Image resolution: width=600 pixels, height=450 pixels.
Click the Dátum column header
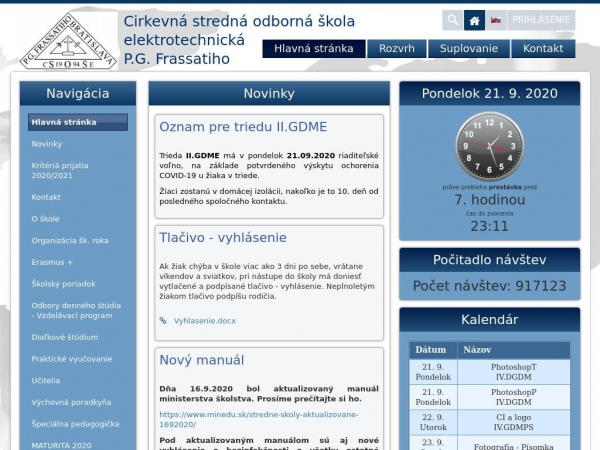click(433, 350)
